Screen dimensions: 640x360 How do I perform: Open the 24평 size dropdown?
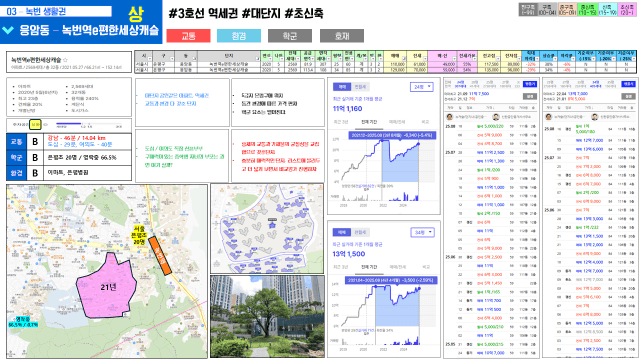422,87
